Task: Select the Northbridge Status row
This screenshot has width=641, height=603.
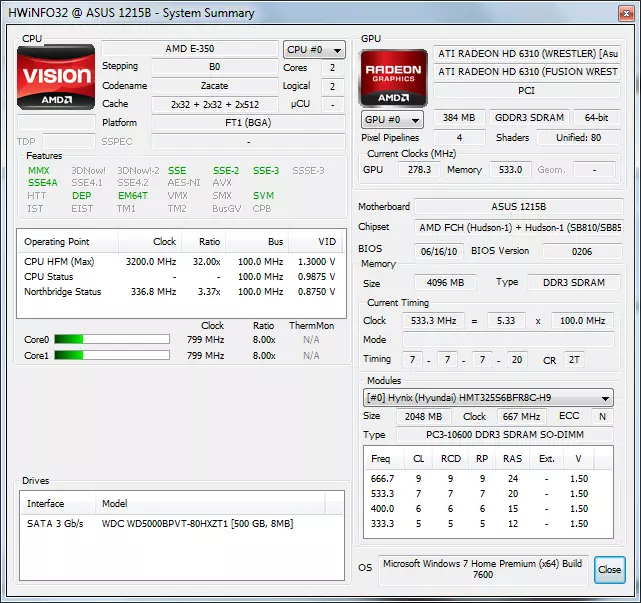Action: point(181,291)
